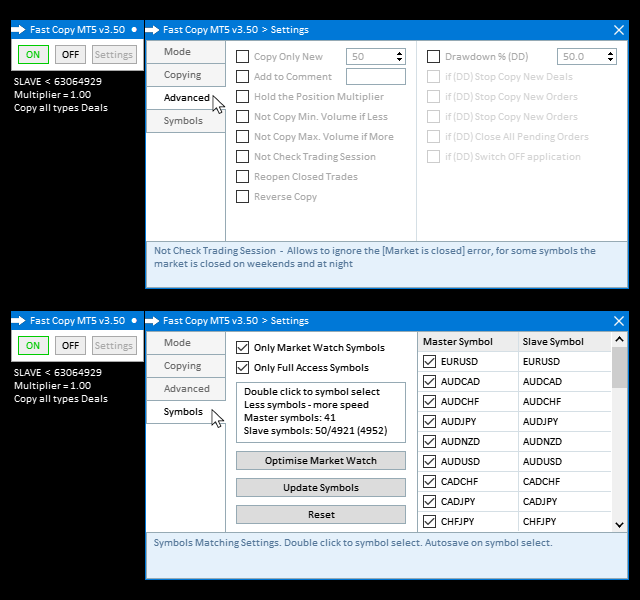Enable Reverse Copy option

coord(242,197)
